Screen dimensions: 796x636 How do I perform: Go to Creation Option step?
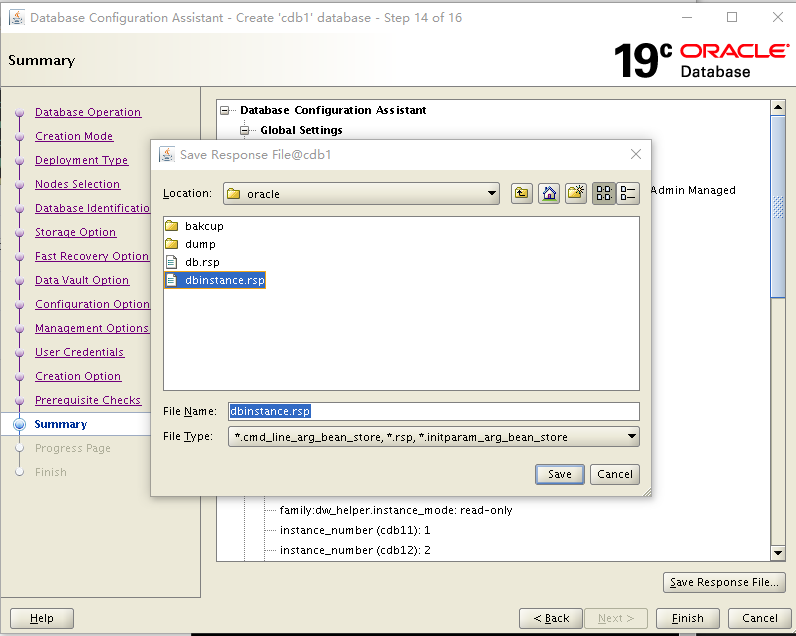[78, 376]
